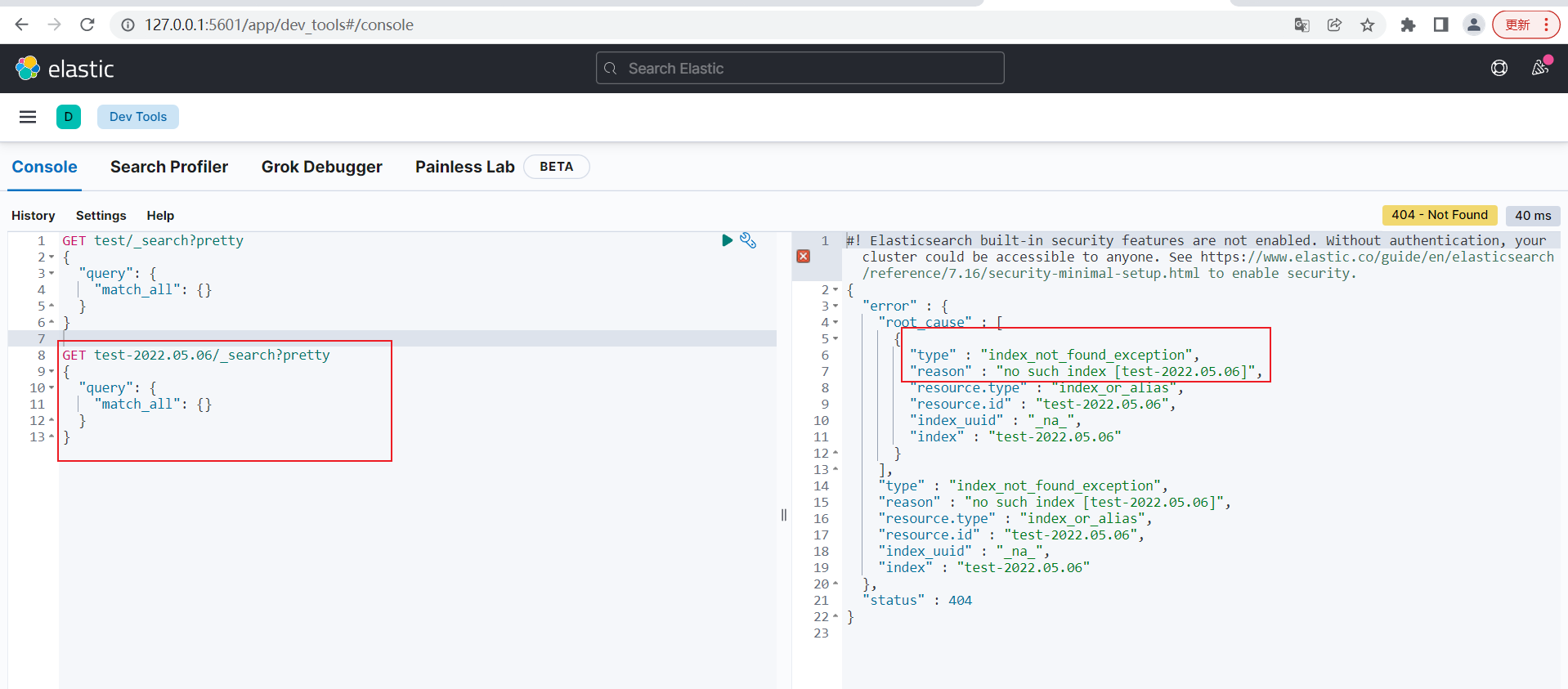The width and height of the screenshot is (1568, 689).
Task: Open the help menu lifebuoy icon
Action: pos(1499,69)
